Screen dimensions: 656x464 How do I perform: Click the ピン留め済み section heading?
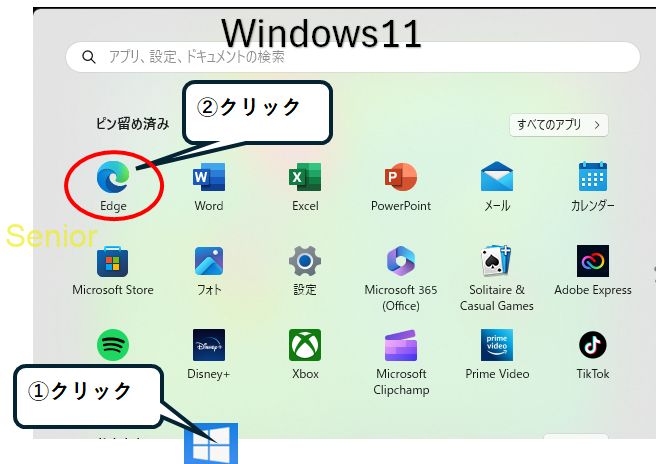pyautogui.click(x=132, y=124)
